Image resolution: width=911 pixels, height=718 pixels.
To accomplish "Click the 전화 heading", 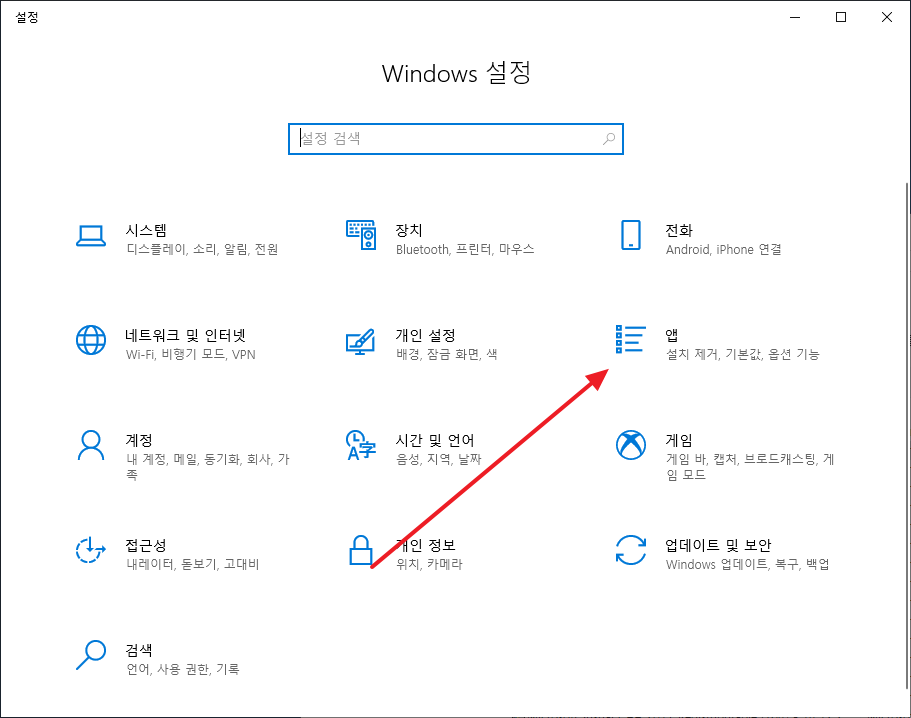I will pos(679,231).
